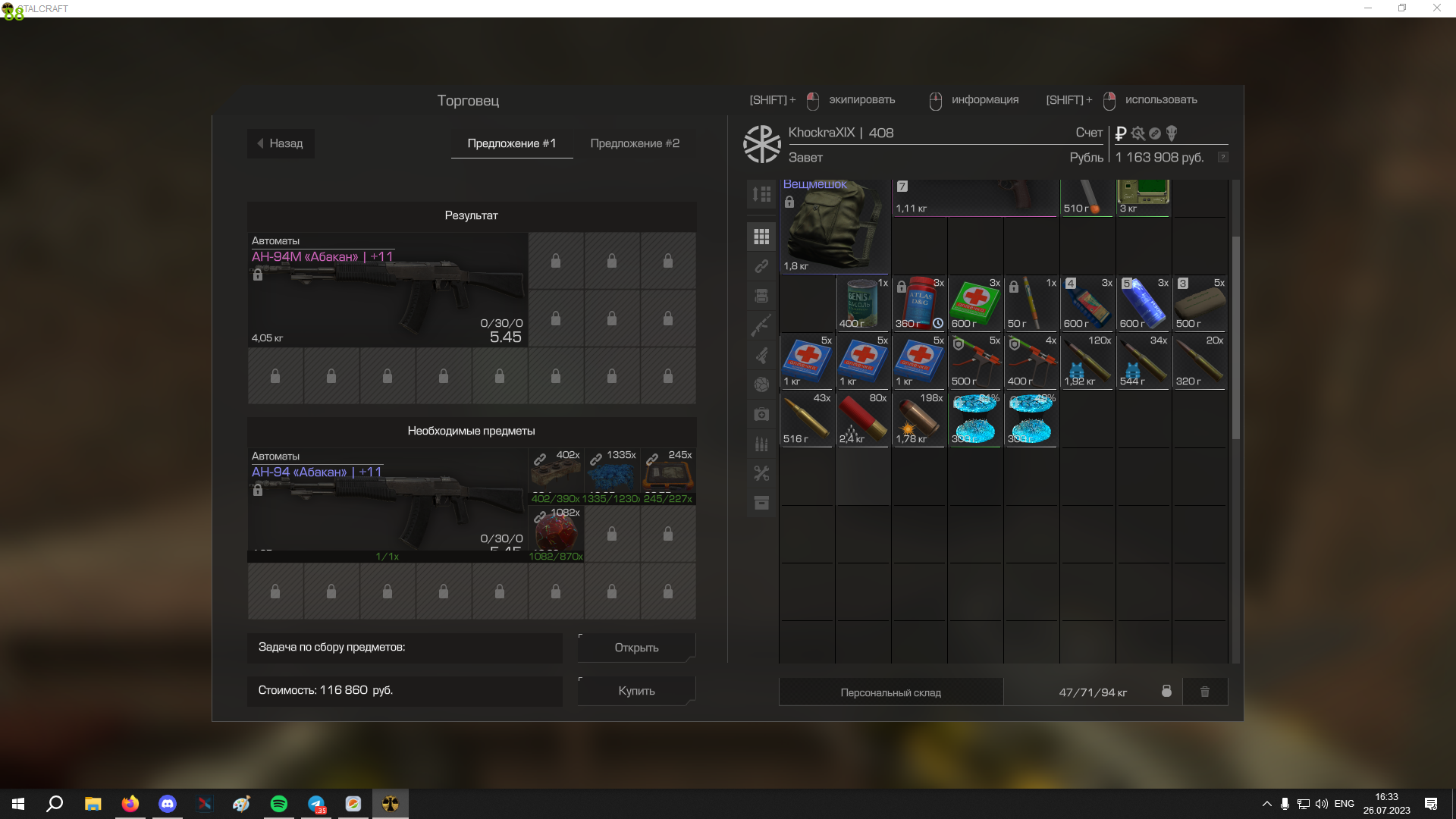Show hidden system tray icons chevron
Image resolution: width=1456 pixels, height=819 pixels.
[x=1266, y=804]
